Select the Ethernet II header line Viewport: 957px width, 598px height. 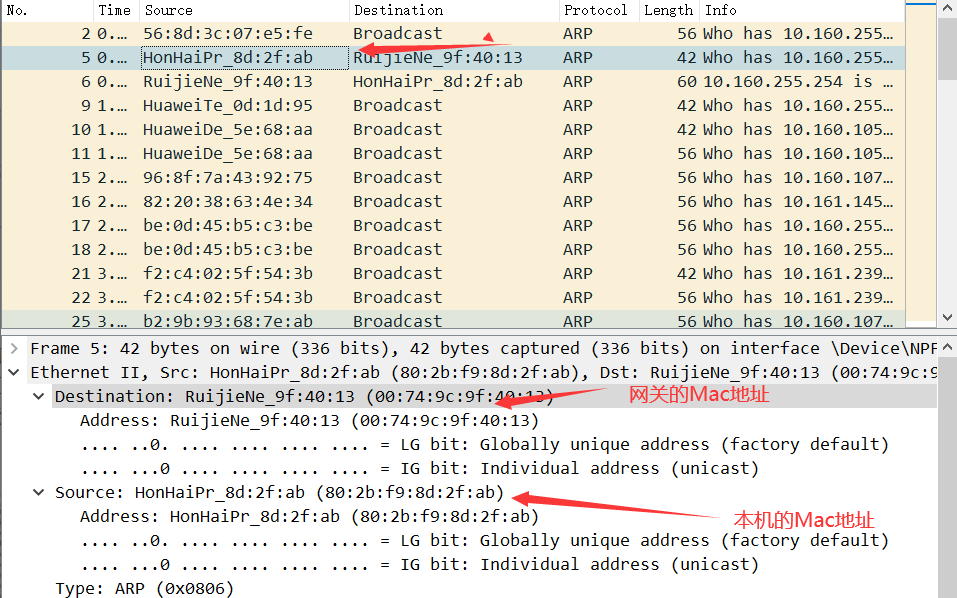[482, 372]
